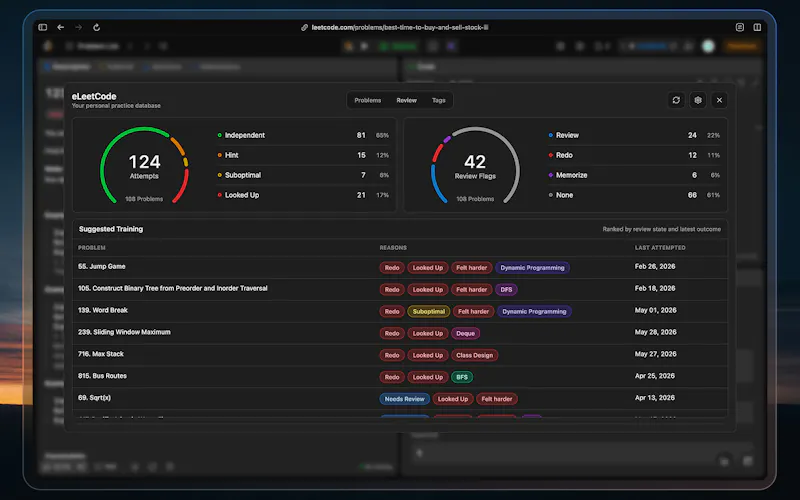This screenshot has height=500, width=800.
Task: Click the May 28, 2026 date cell
Action: (656, 332)
